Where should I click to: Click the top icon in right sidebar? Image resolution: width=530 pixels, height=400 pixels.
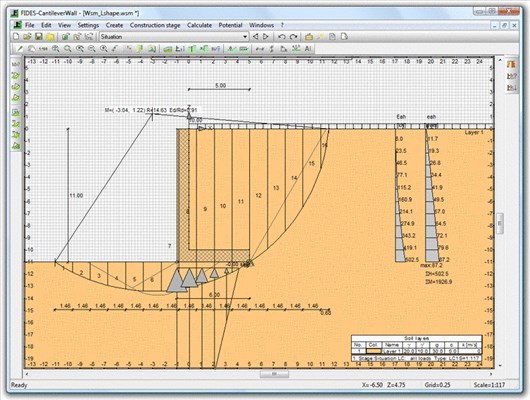pyautogui.click(x=511, y=64)
